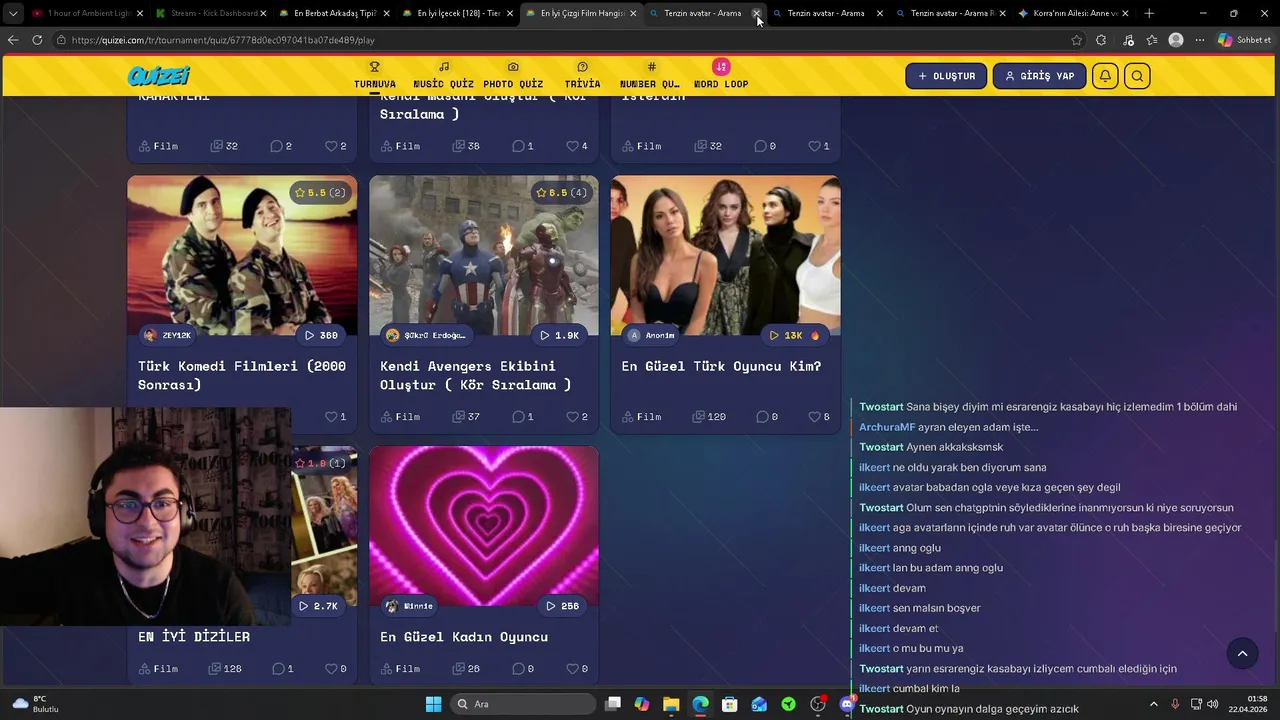Switch to Korra'nın Ailesi tab
1280x720 pixels.
(x=1072, y=13)
